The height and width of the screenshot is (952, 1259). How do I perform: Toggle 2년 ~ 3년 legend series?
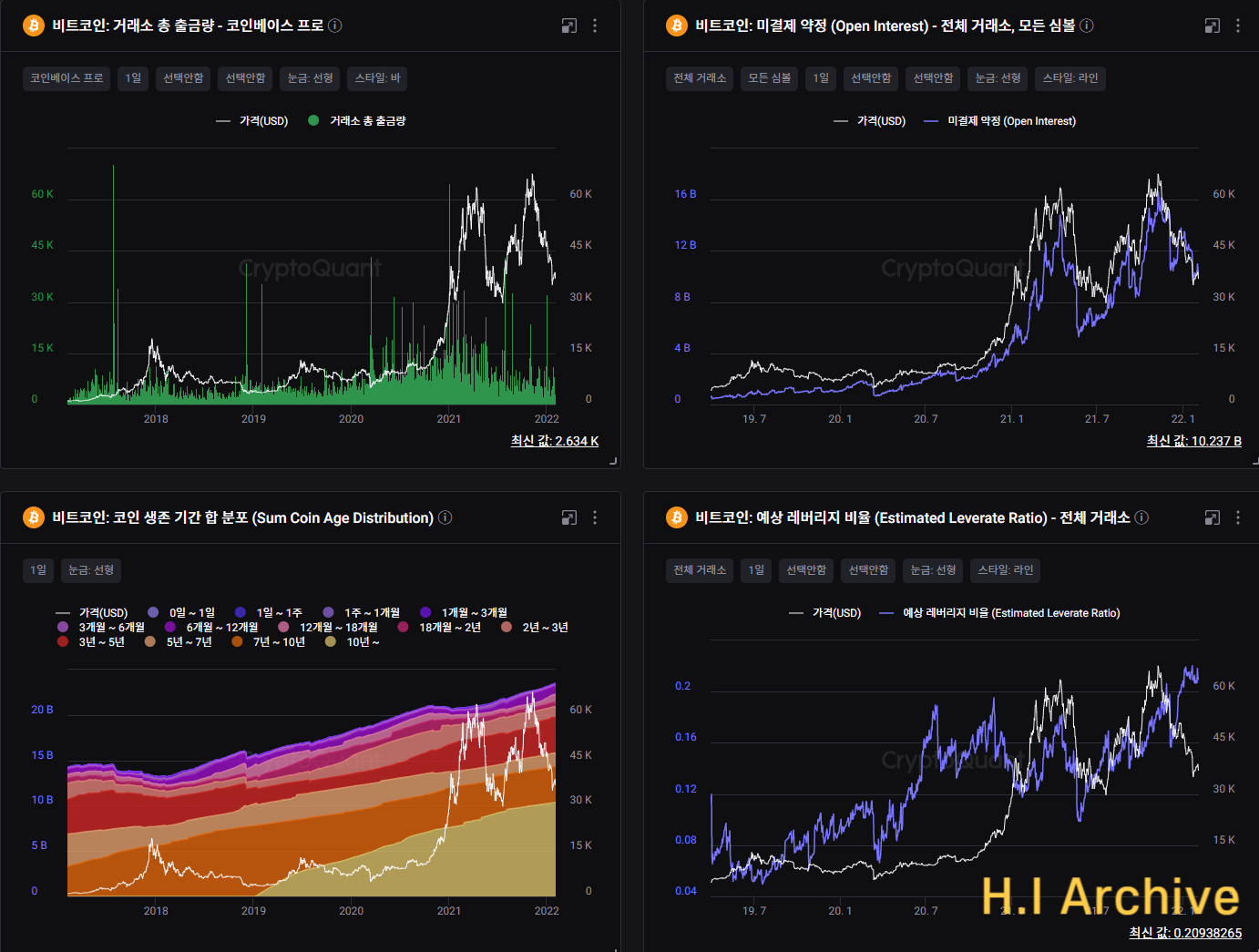tap(535, 628)
